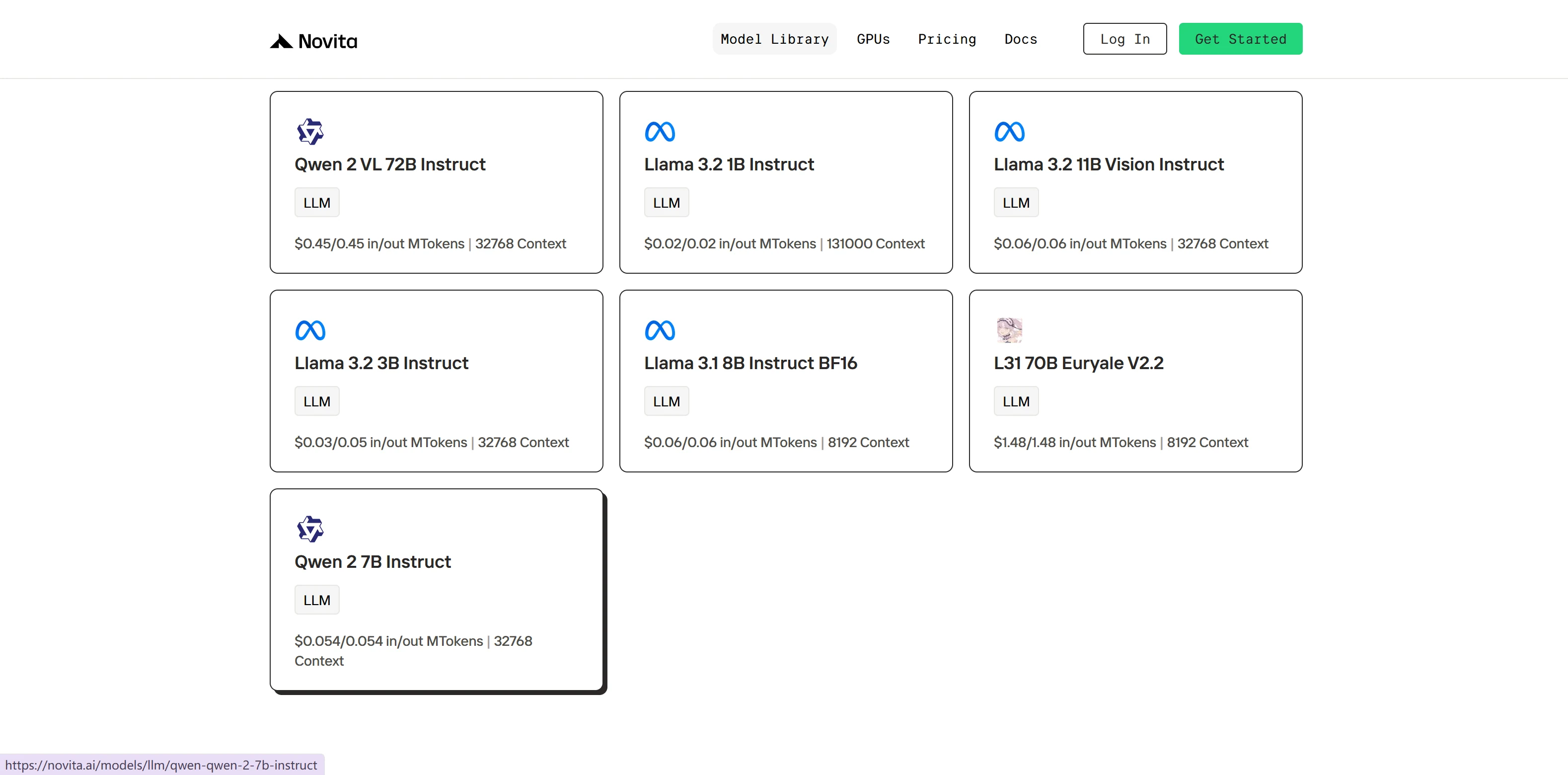The image size is (1568, 775).
Task: Click the LLM tag on Llama 3.2 1B card
Action: (x=666, y=203)
